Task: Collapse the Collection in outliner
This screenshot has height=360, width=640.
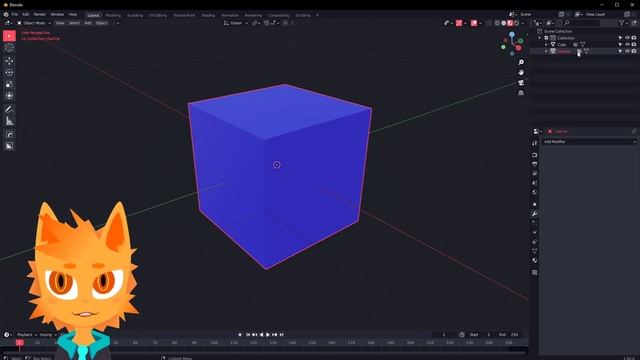Action: (540, 38)
